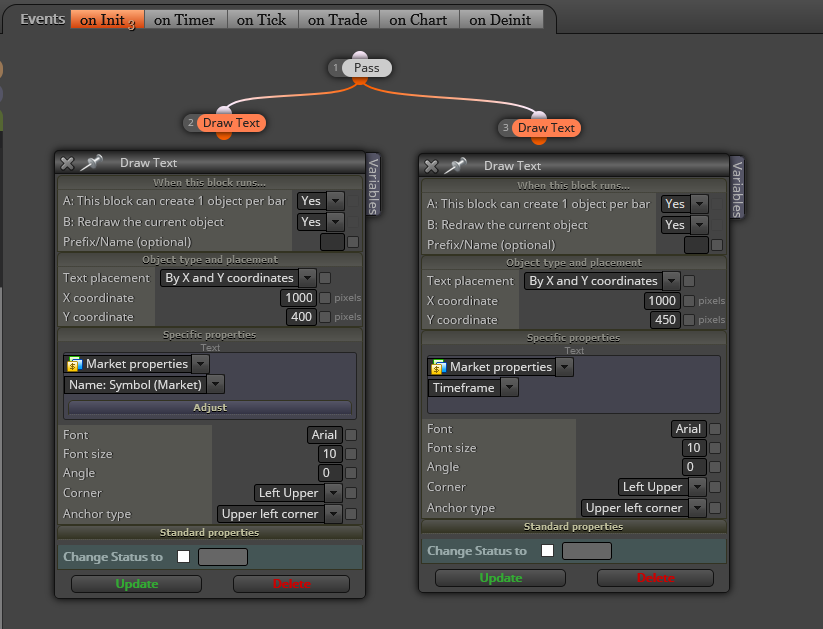
Task: Switch to the on Tick tab
Action: tap(261, 20)
